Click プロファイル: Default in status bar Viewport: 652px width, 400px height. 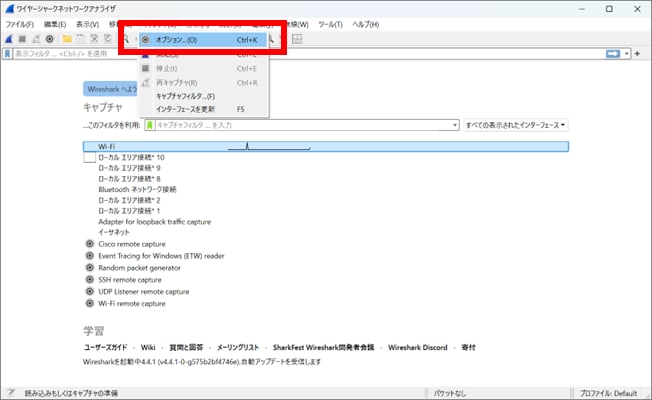[608, 393]
